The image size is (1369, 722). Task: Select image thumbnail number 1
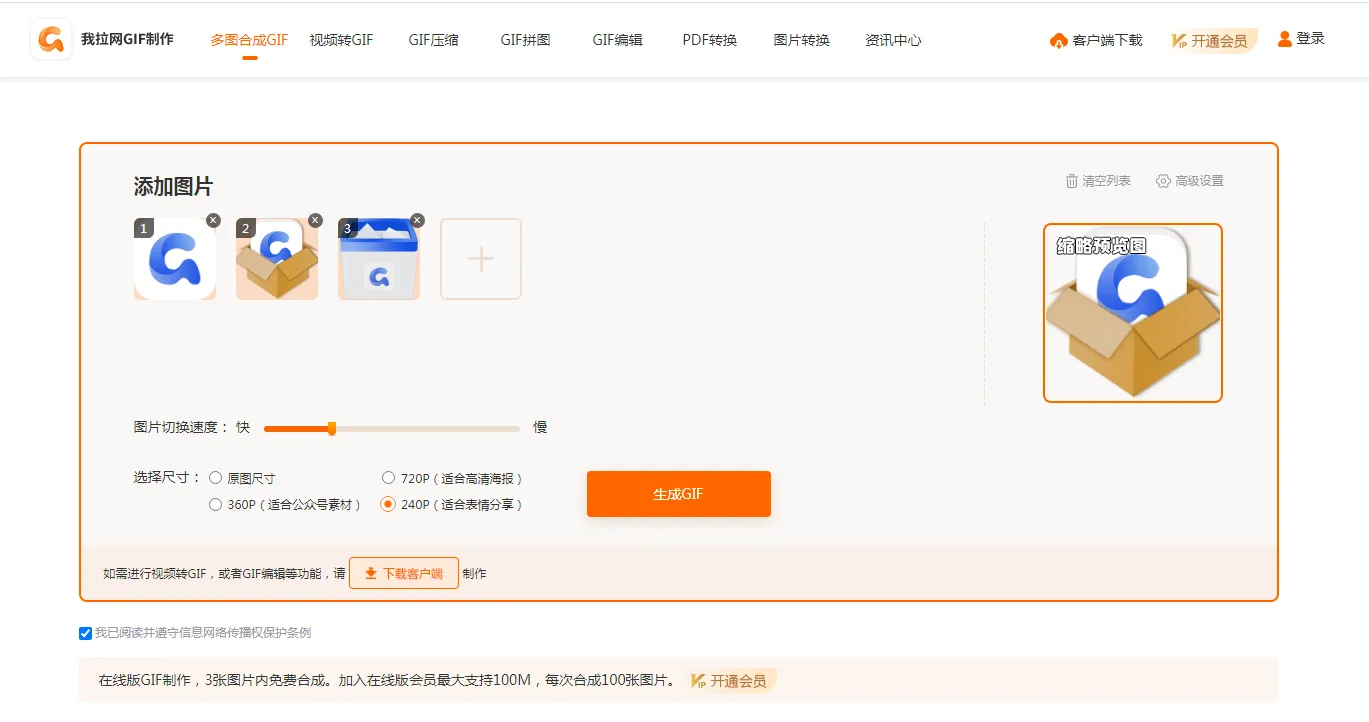(175, 260)
